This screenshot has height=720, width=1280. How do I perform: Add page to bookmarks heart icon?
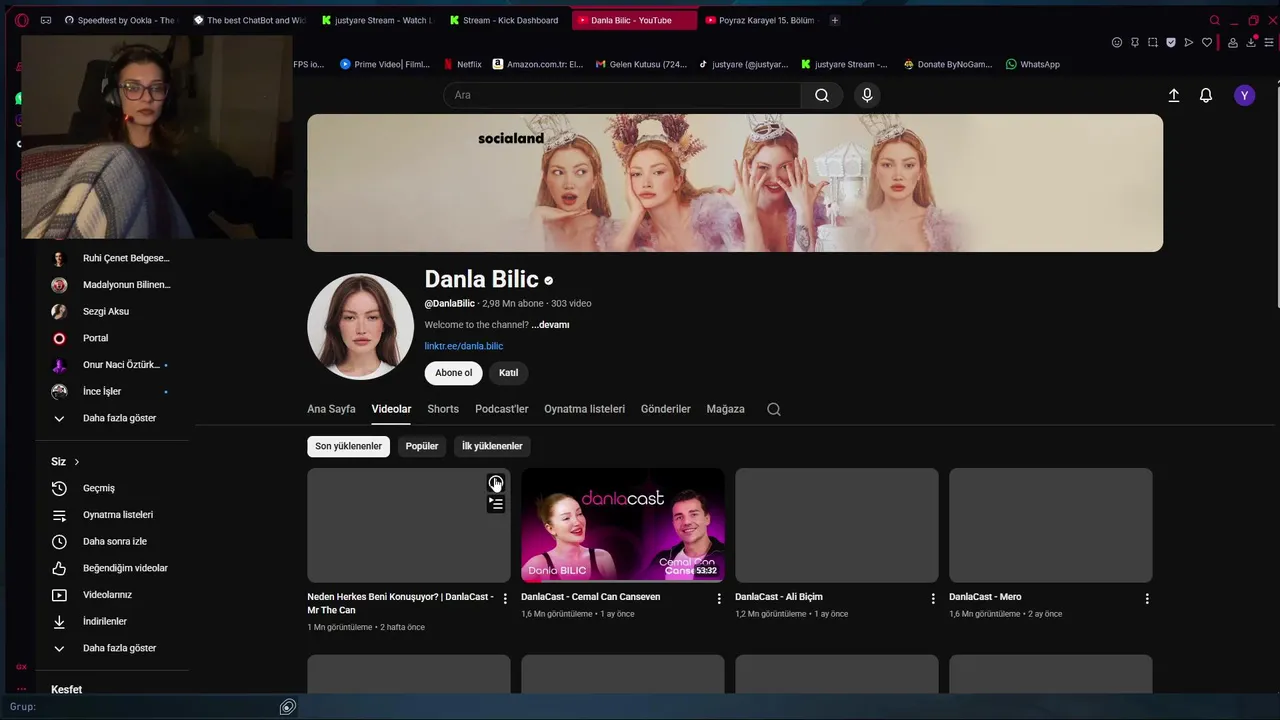click(1207, 42)
